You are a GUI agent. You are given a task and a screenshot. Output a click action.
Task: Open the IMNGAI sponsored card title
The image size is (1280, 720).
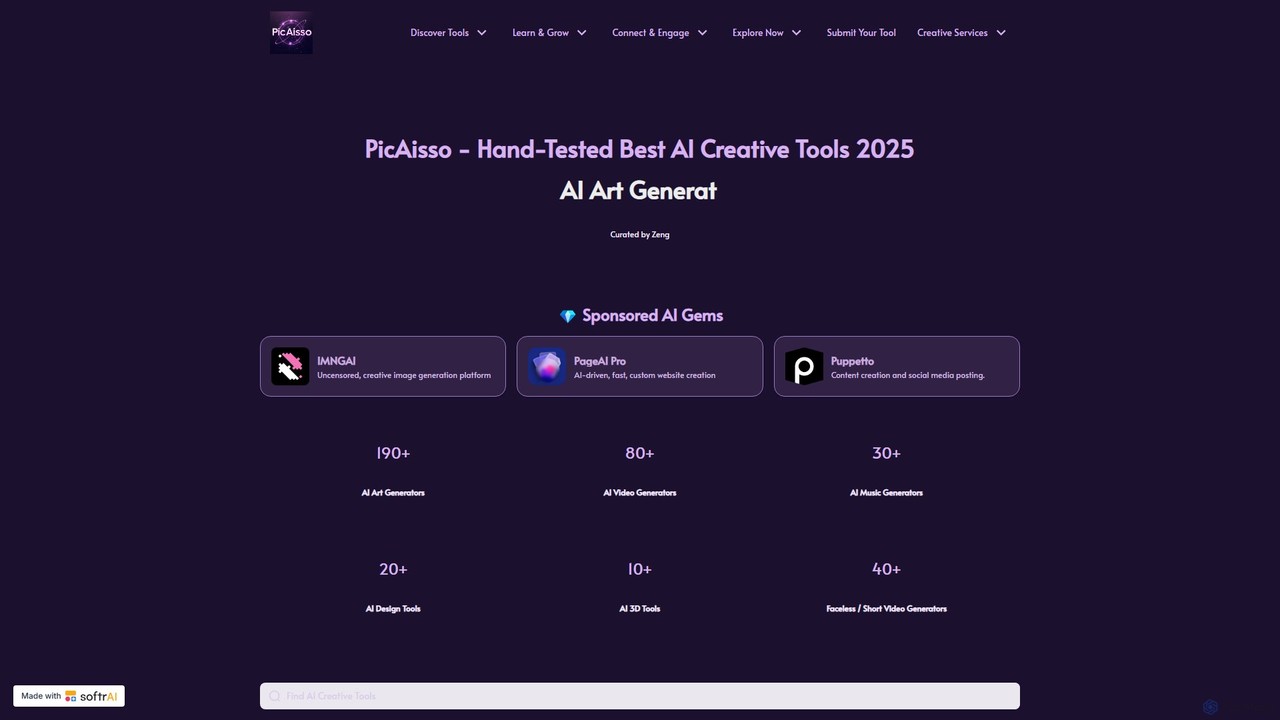coord(336,361)
